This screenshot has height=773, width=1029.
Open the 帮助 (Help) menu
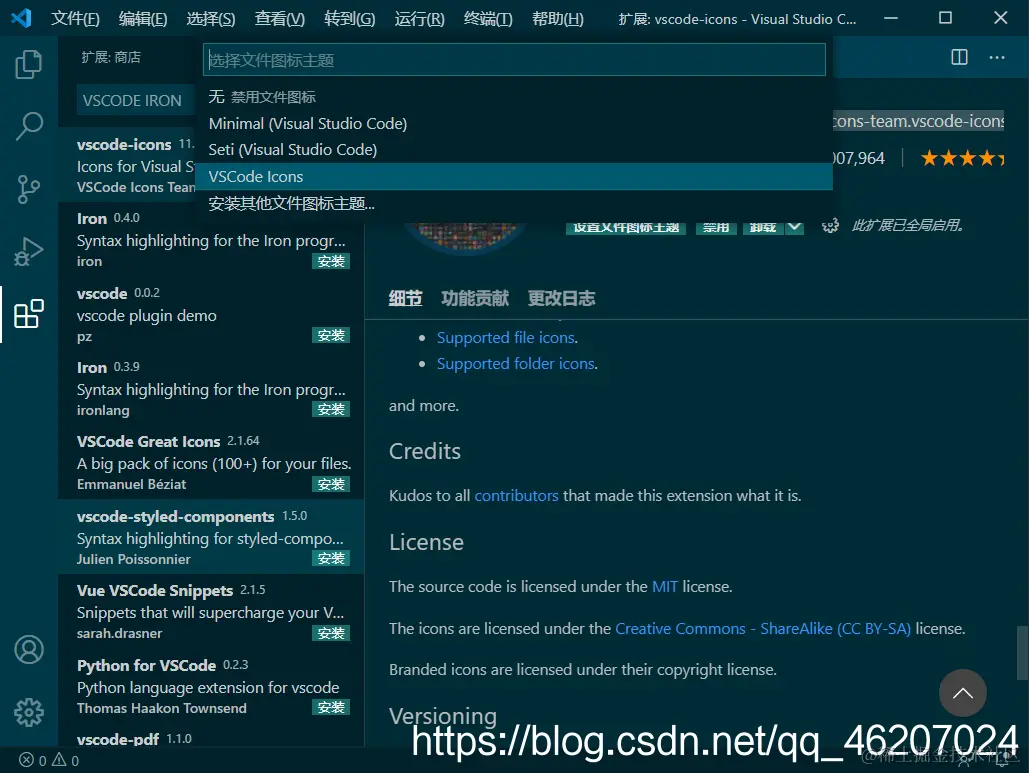[558, 18]
